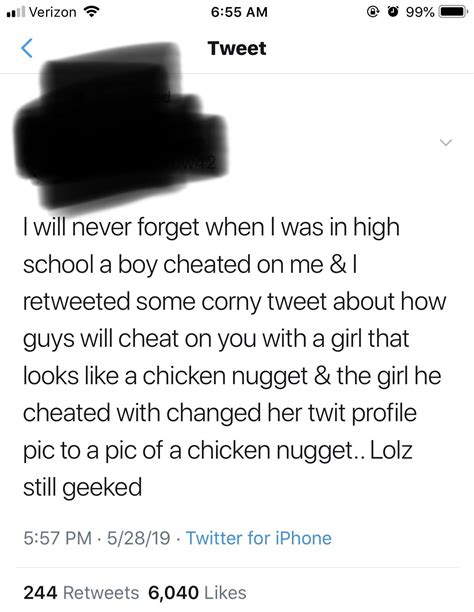Tap the 5/28/19 tweet date
Image resolution: width=474 pixels, height=612 pixels.
coord(139,538)
